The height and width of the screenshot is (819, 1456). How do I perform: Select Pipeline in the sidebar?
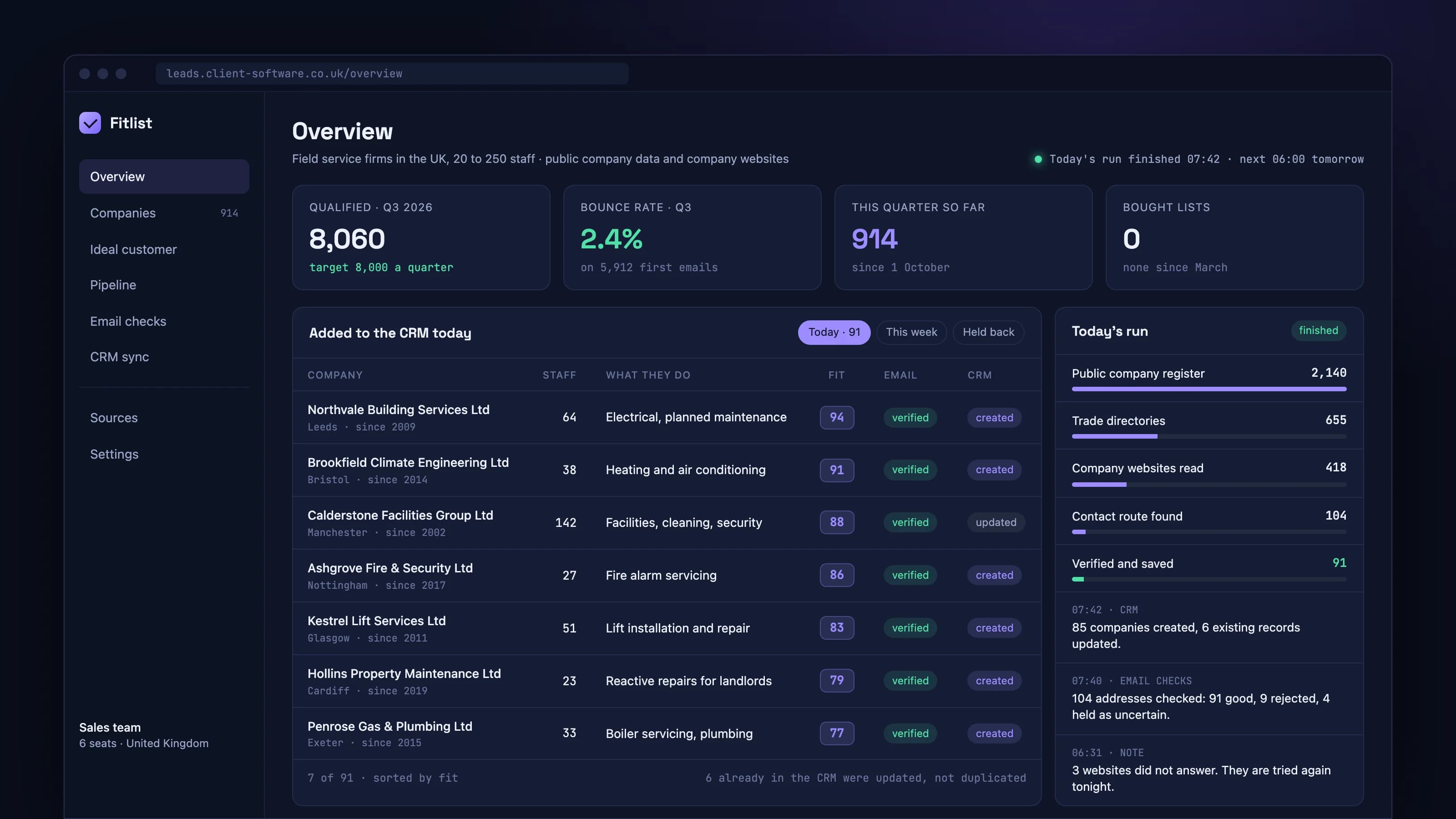[x=164, y=285]
